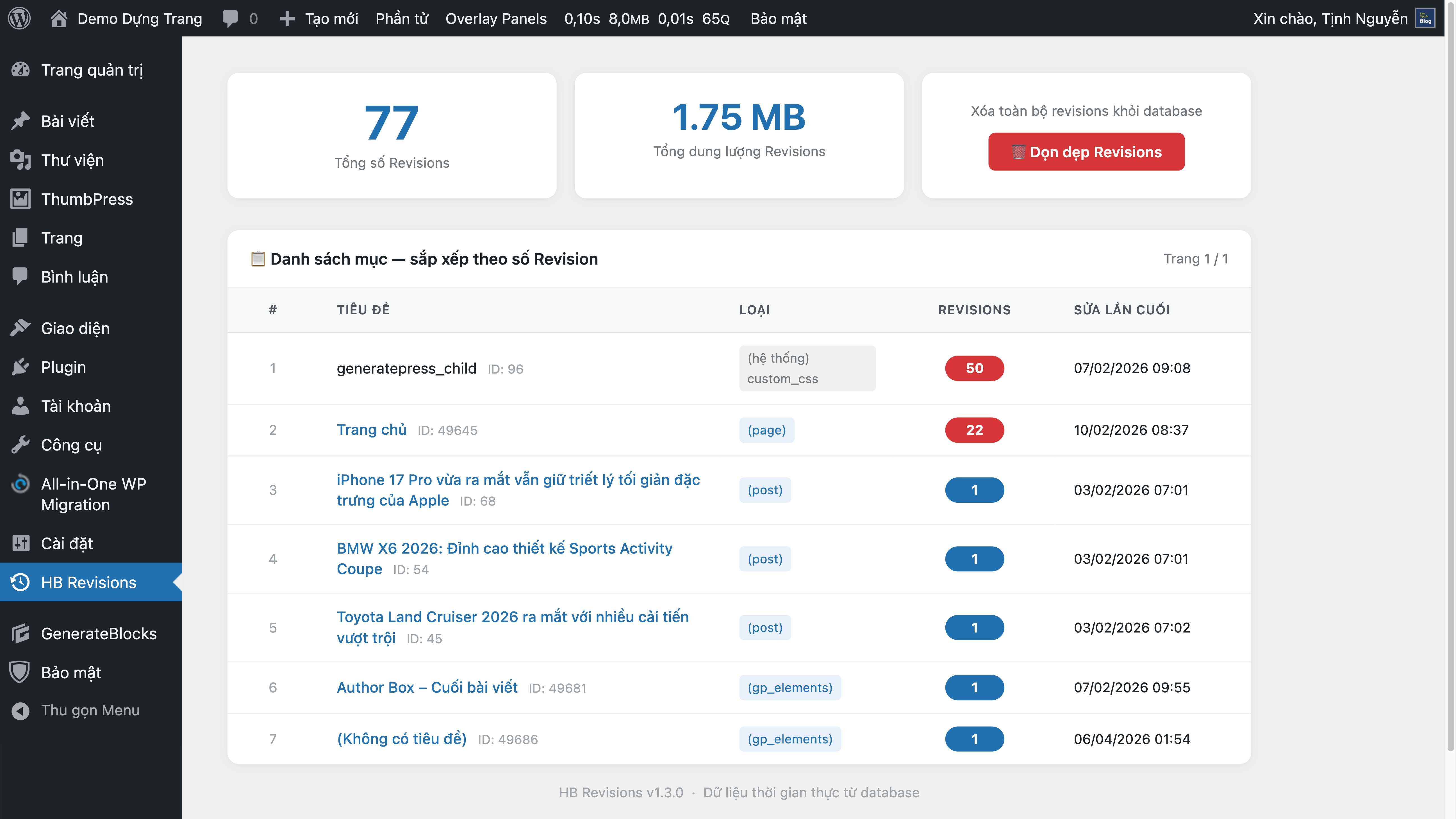Open the Trang chủ page link
Image resolution: width=1456 pixels, height=819 pixels.
[x=371, y=429]
